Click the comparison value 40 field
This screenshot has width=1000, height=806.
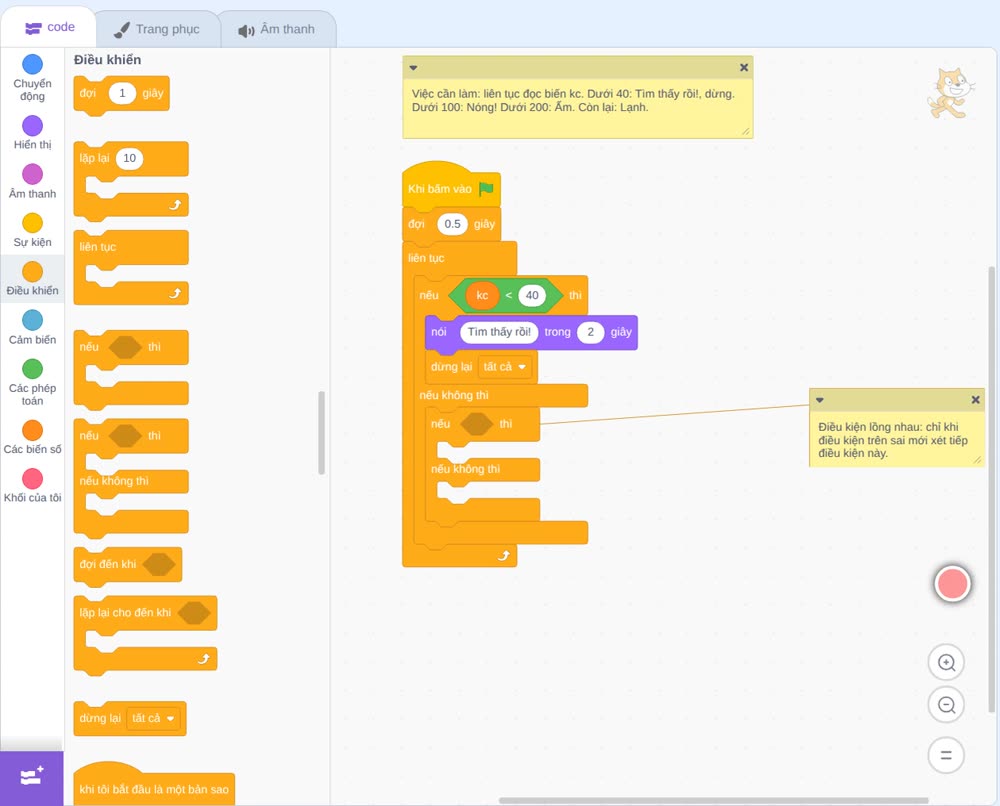[x=532, y=295]
